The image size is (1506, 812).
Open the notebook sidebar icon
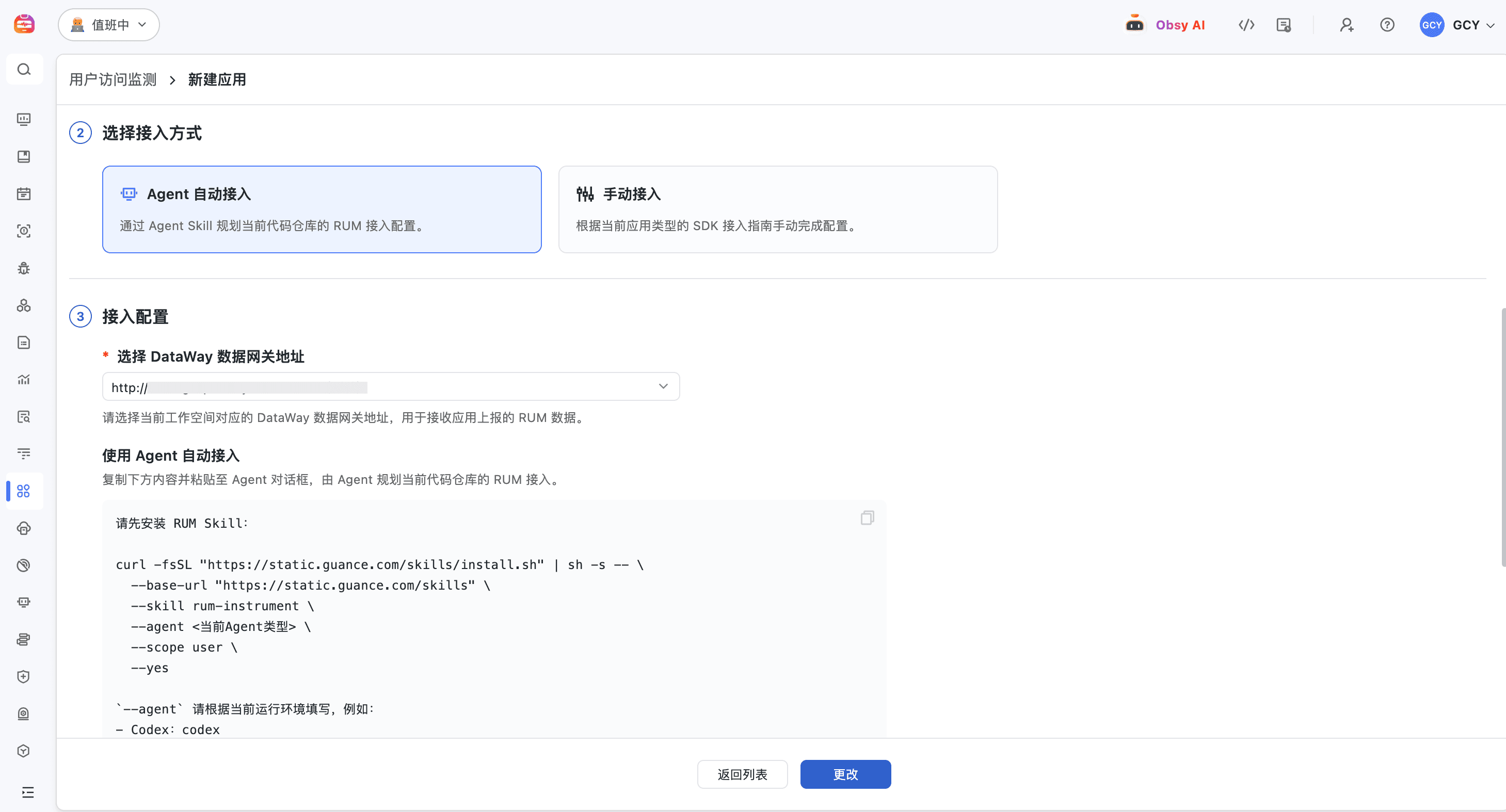coord(24,156)
